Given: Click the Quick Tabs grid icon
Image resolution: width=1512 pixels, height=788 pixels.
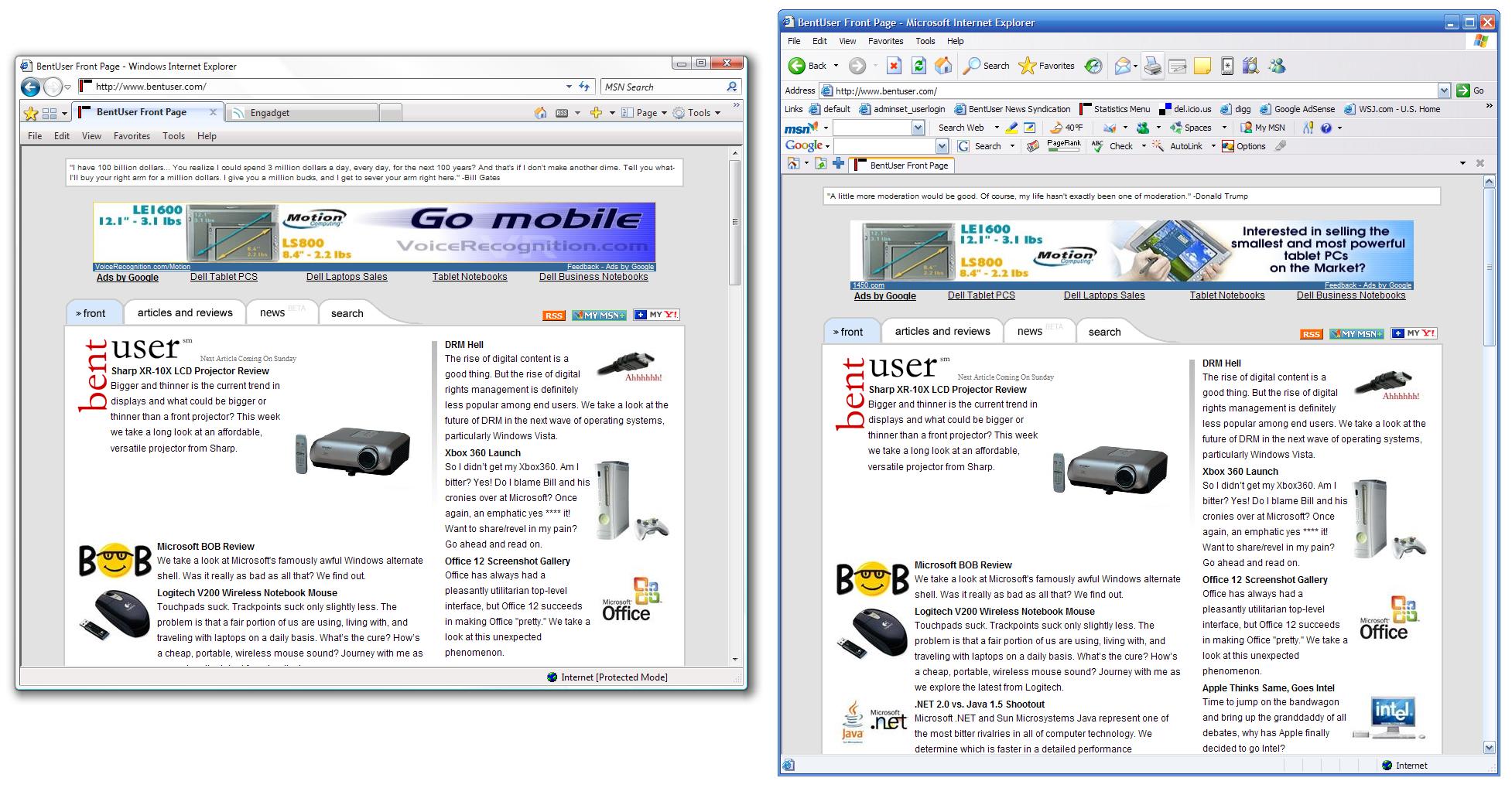Looking at the screenshot, I should 50,114.
